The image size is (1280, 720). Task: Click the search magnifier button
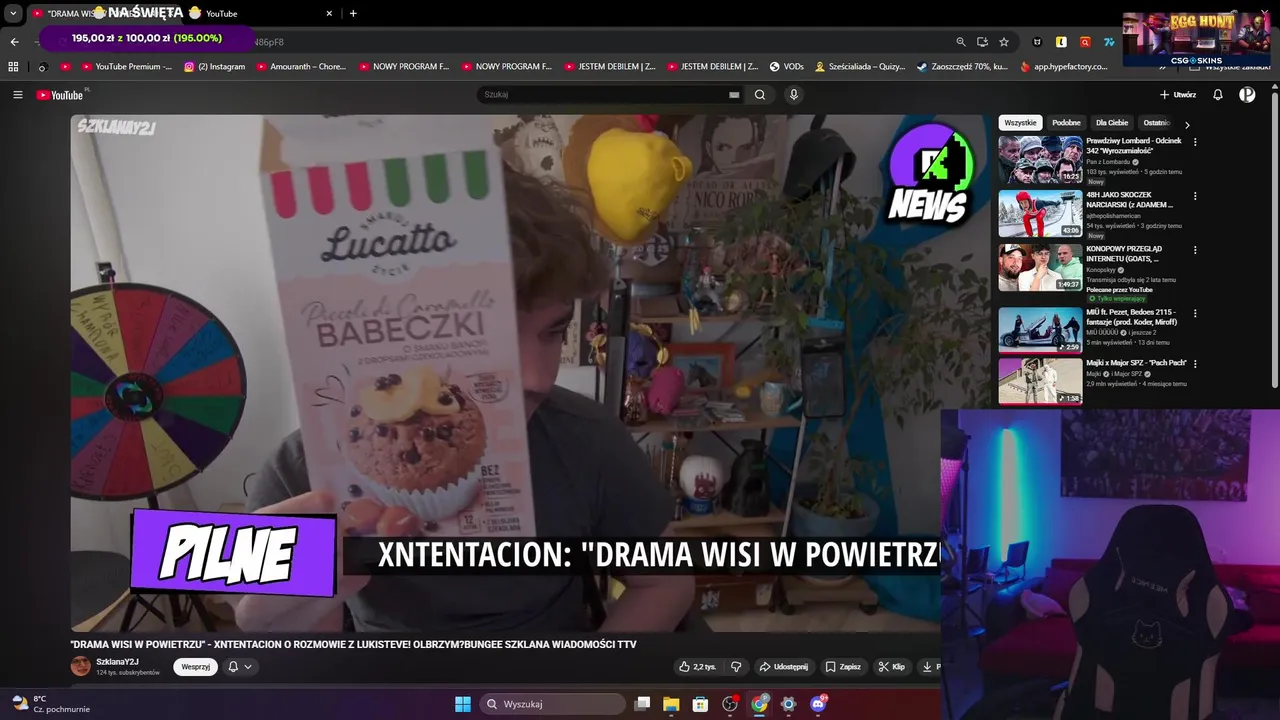[x=760, y=95]
